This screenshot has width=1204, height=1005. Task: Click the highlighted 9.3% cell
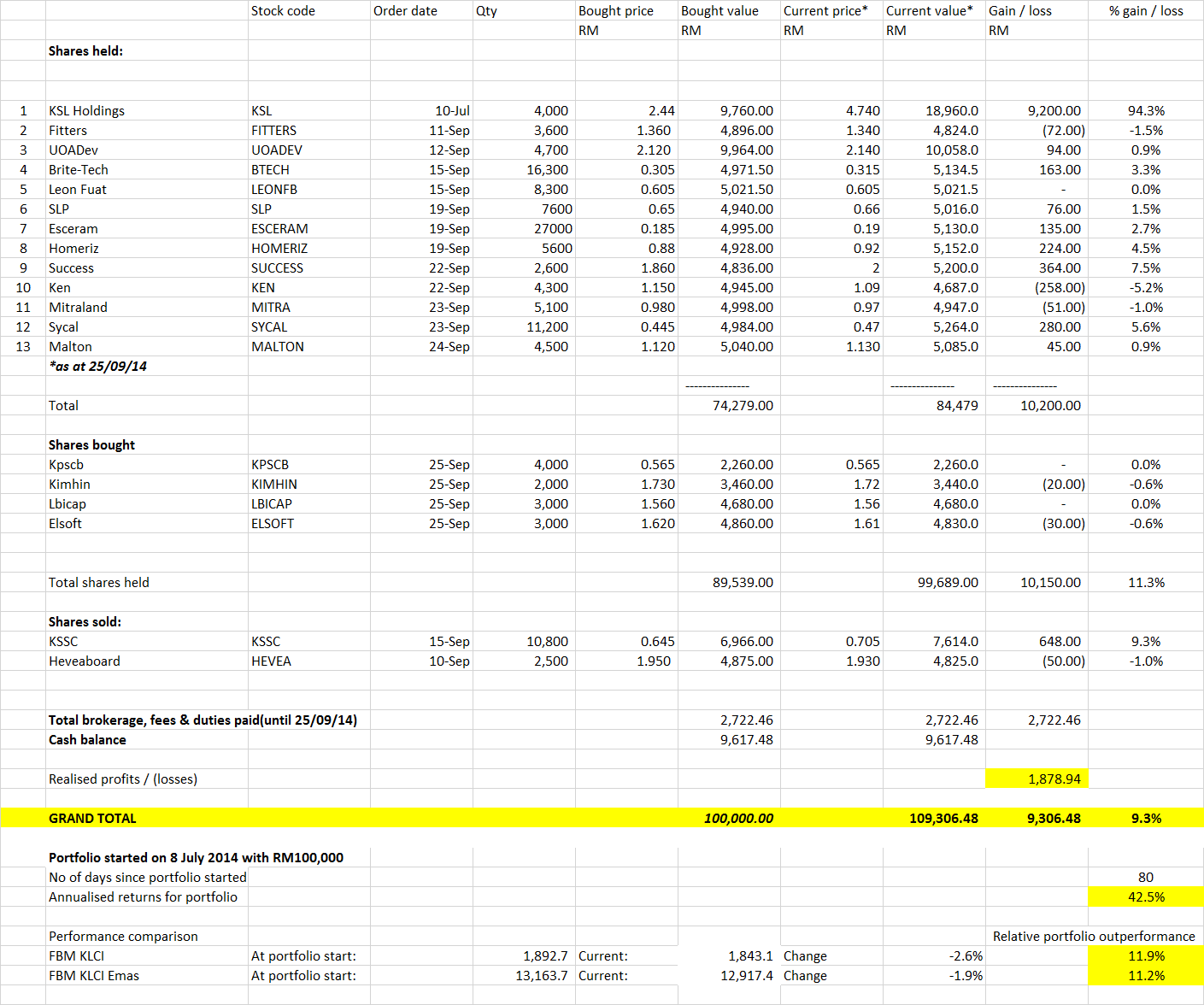click(x=1146, y=819)
